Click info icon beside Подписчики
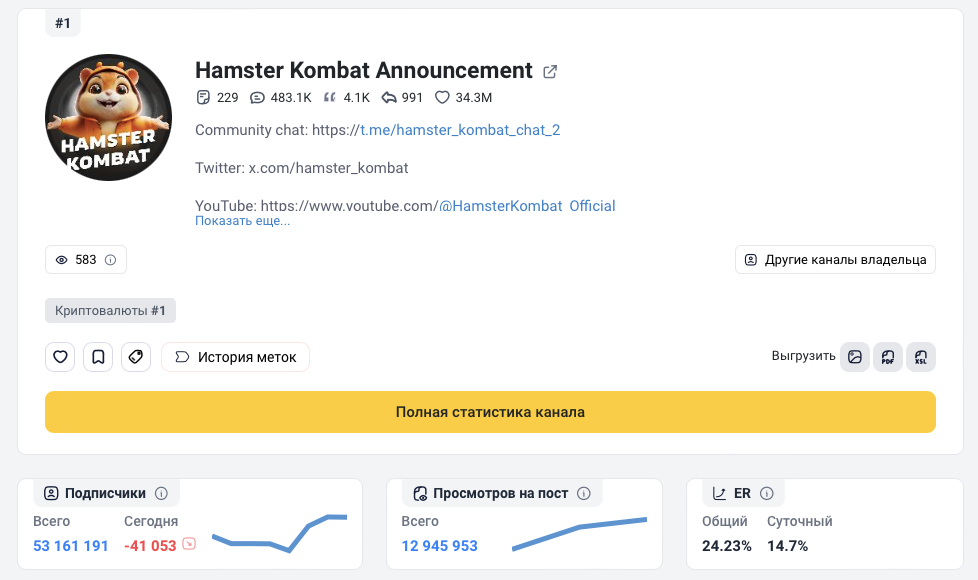The height and width of the screenshot is (580, 978). pyautogui.click(x=161, y=493)
